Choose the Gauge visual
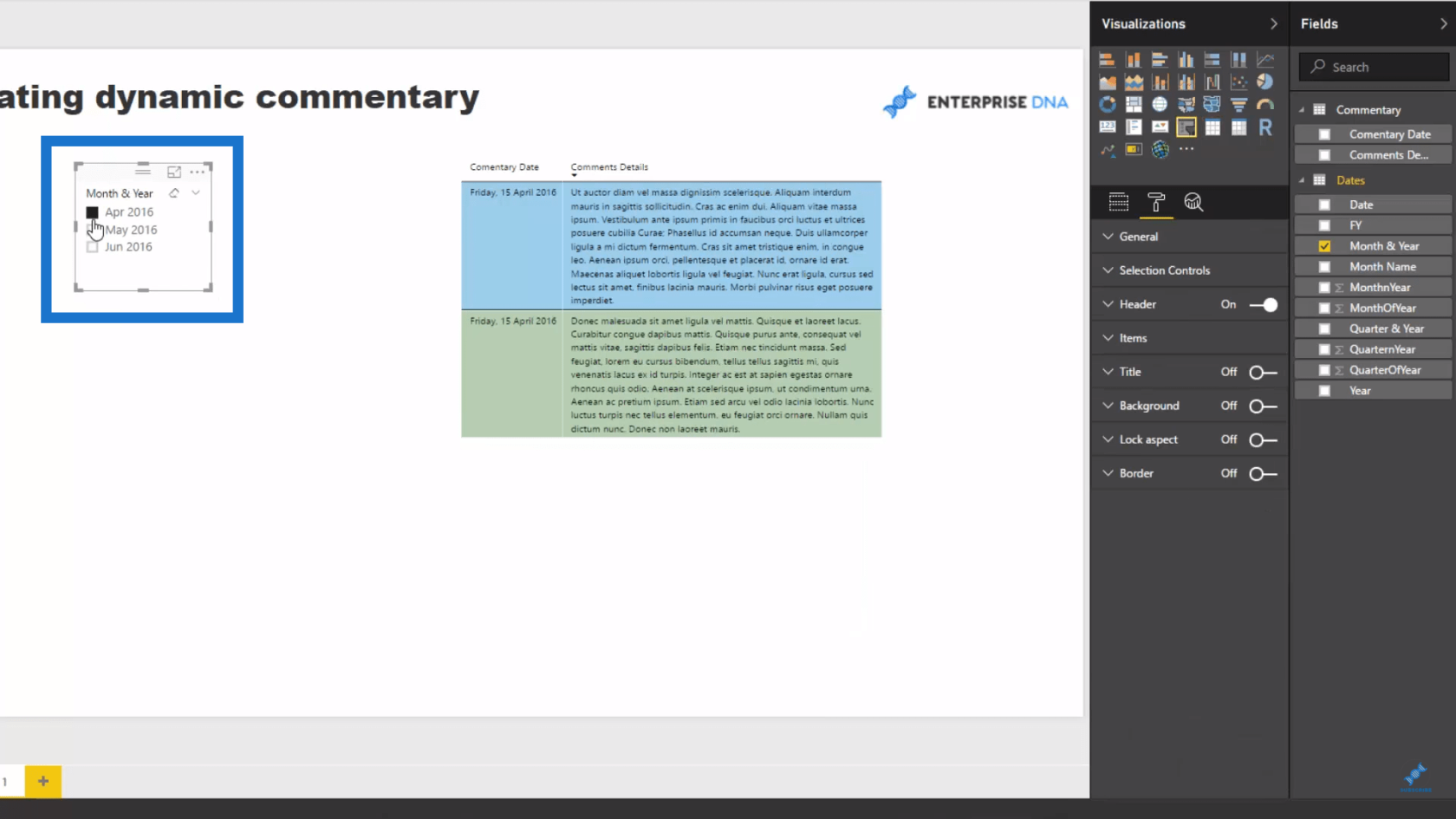Viewport: 1456px width, 819px height. (1265, 105)
